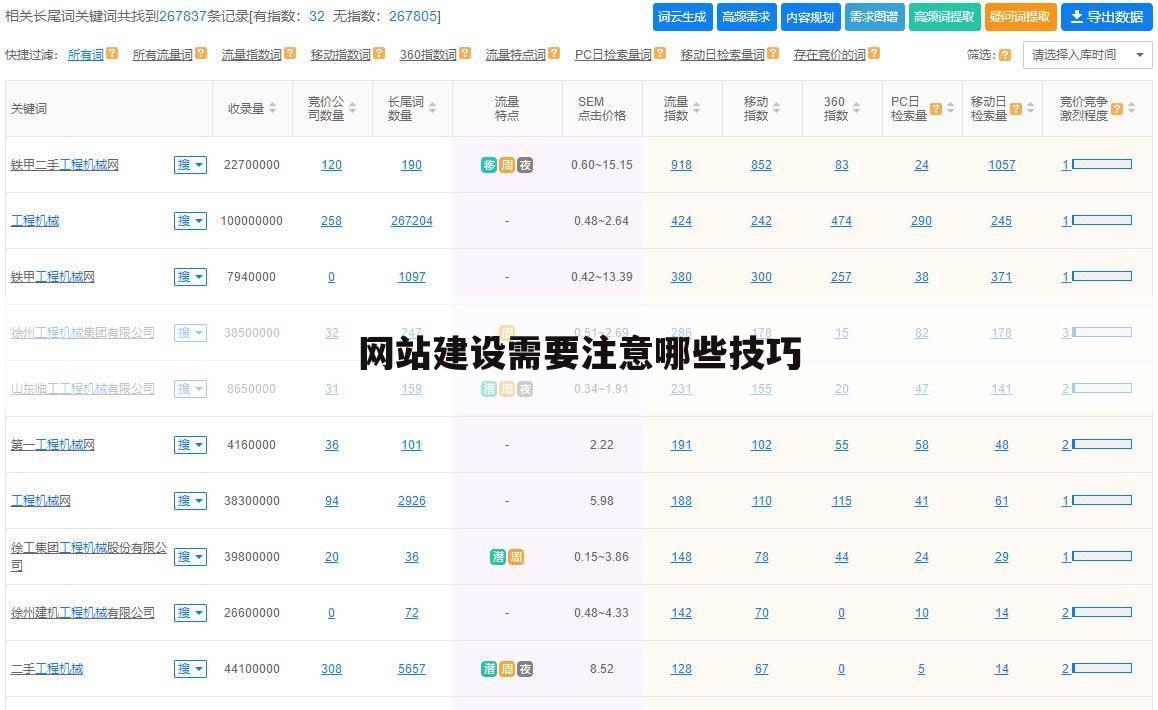This screenshot has height=710, width=1158.
Task: Open 搜 dropdown for 二手工程机械
Action: [190, 669]
